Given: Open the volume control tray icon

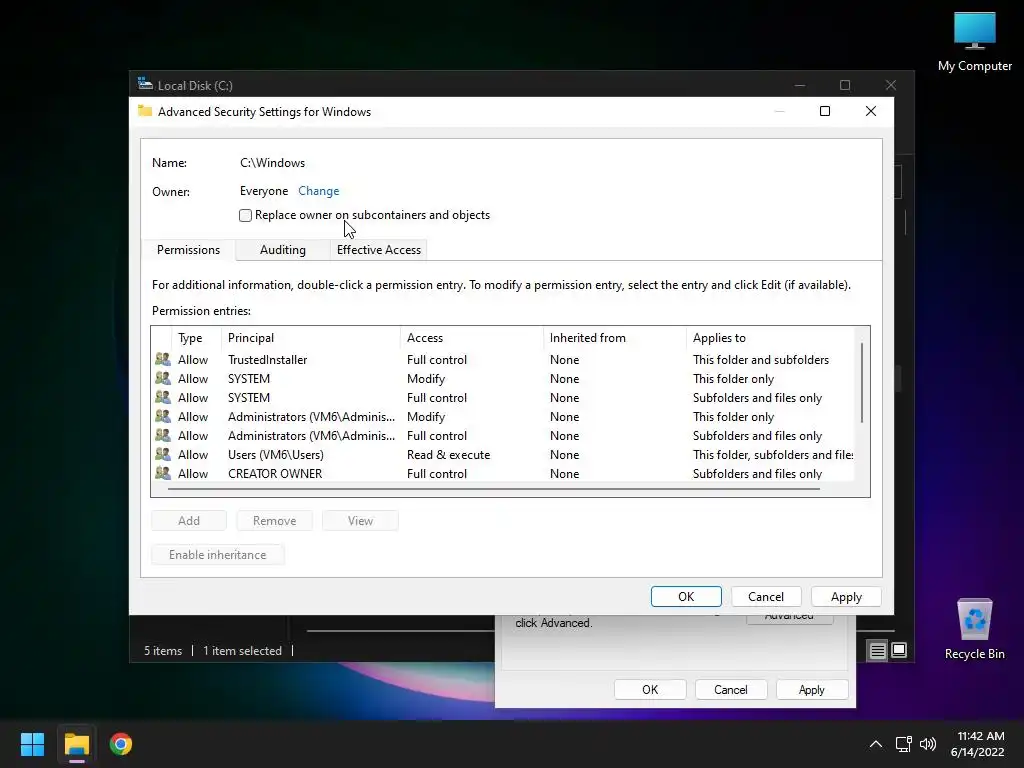Looking at the screenshot, I should click(927, 744).
